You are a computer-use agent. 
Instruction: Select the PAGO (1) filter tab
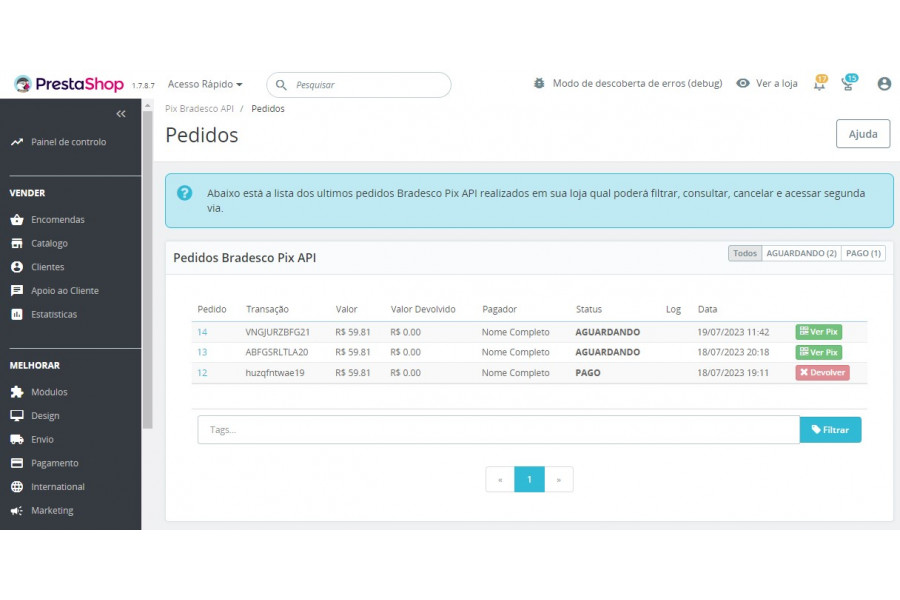(863, 253)
